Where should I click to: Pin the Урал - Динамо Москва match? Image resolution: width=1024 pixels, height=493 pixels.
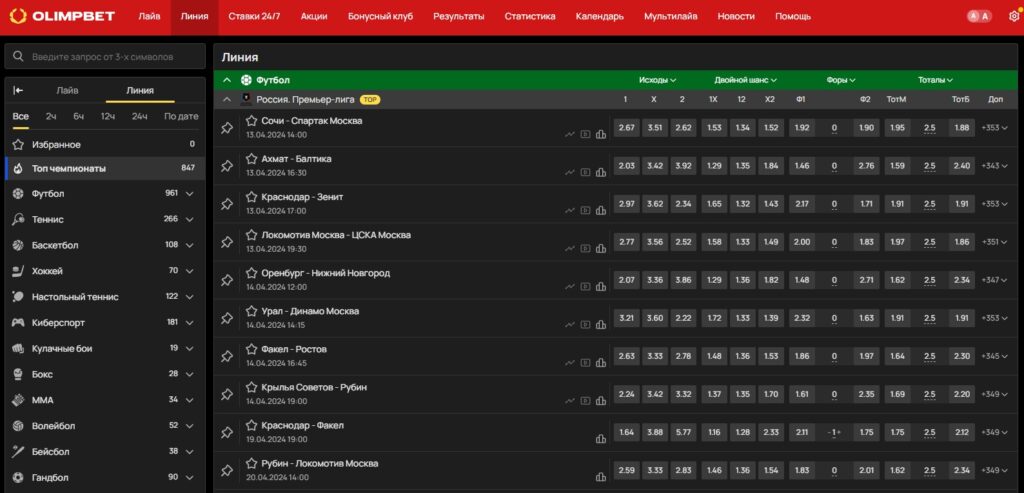(x=227, y=318)
